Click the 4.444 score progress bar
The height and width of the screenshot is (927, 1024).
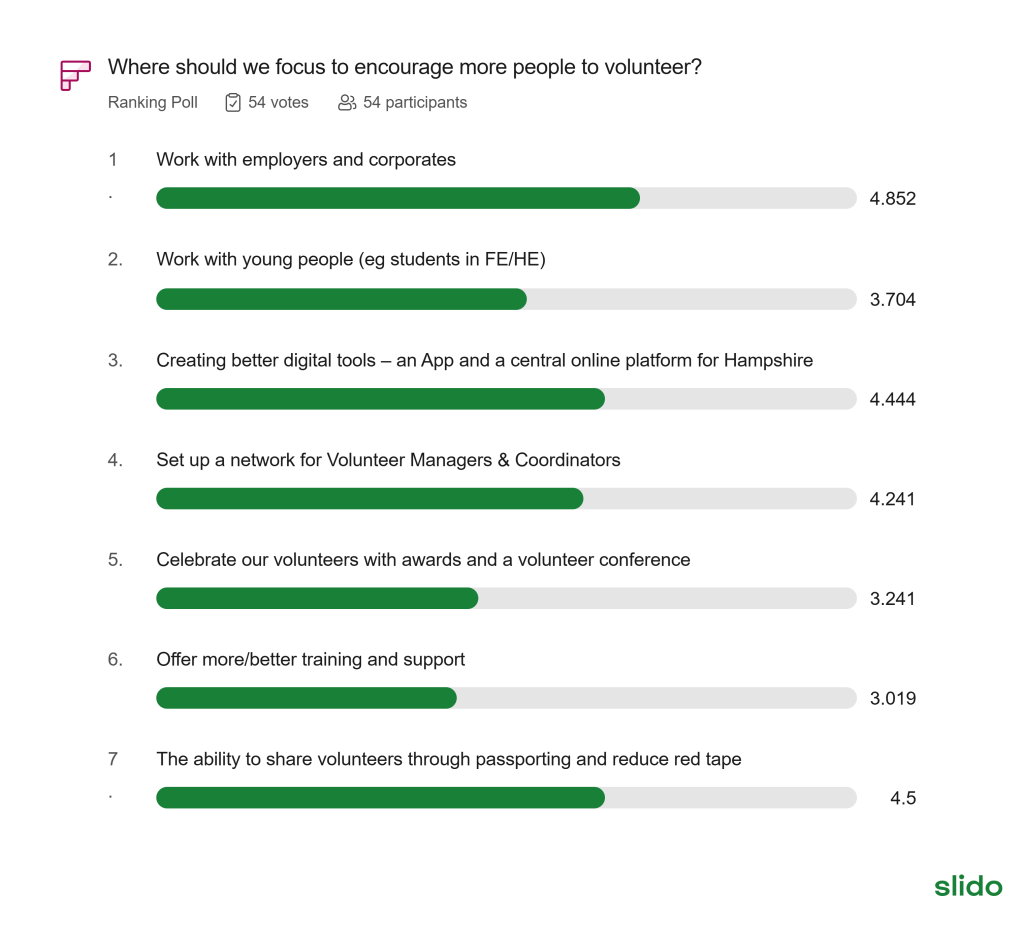click(505, 399)
